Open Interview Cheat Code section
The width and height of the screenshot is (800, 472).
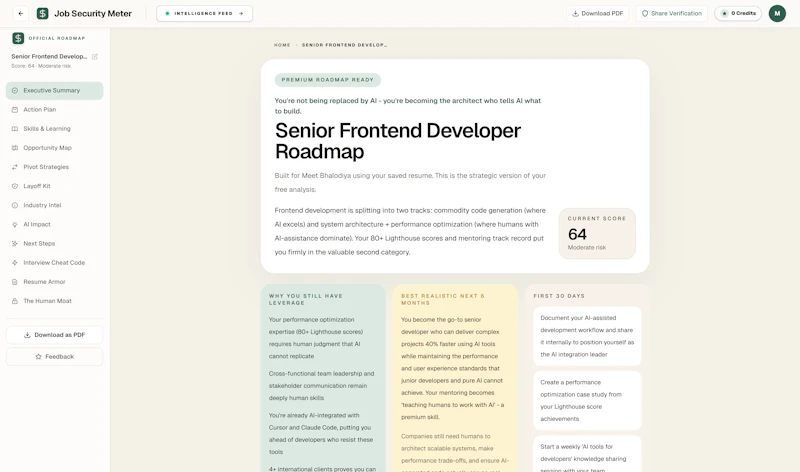point(55,263)
